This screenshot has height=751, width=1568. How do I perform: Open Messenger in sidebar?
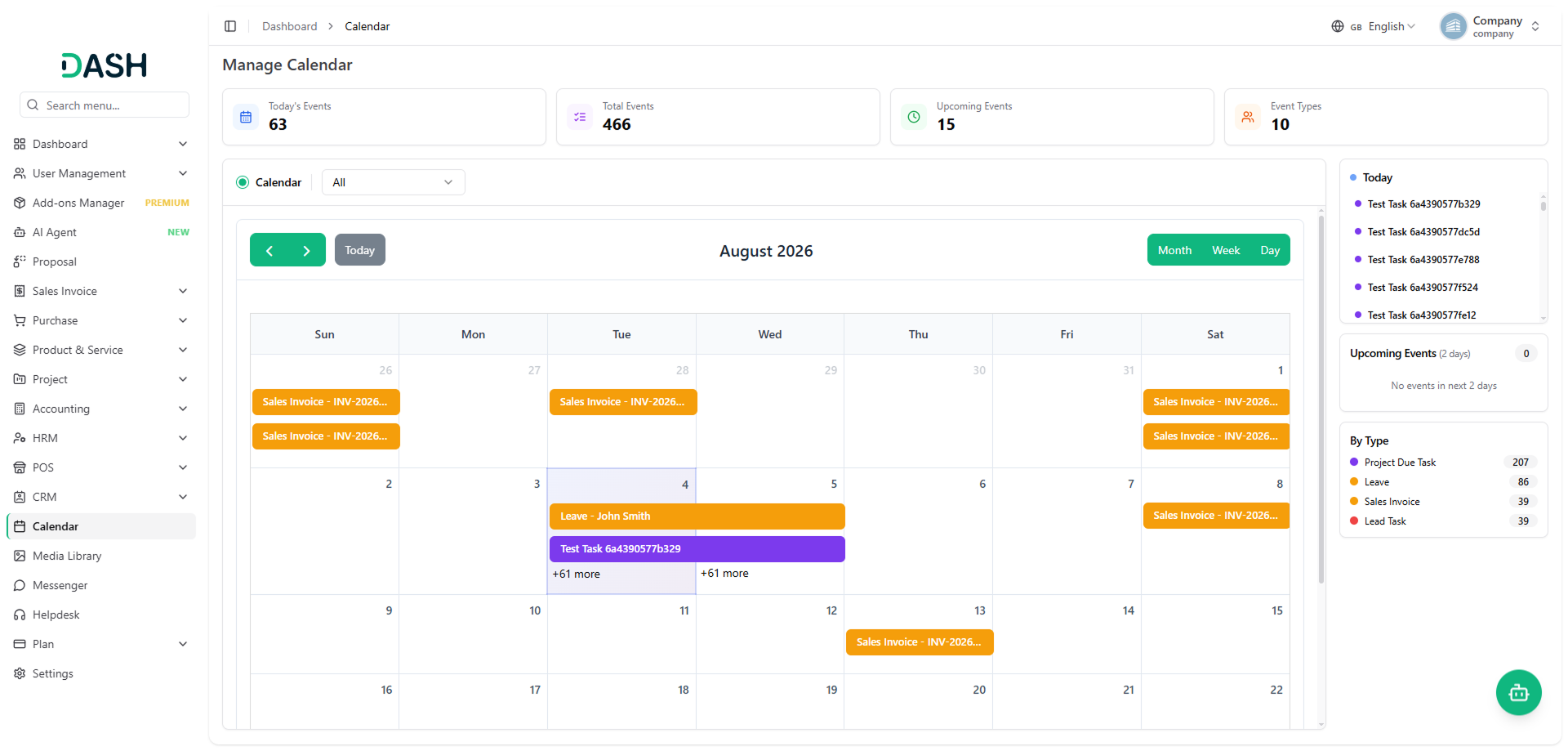pyautogui.click(x=101, y=585)
